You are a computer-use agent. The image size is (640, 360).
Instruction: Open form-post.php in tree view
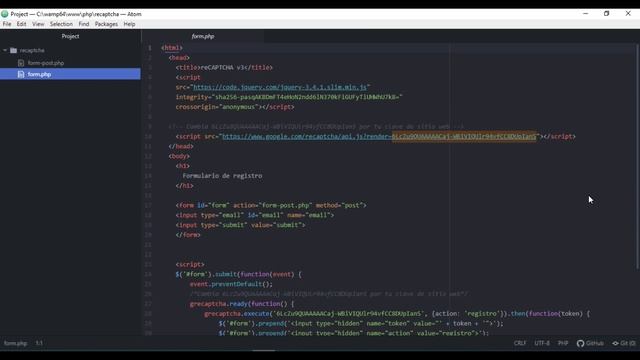[x=46, y=63]
